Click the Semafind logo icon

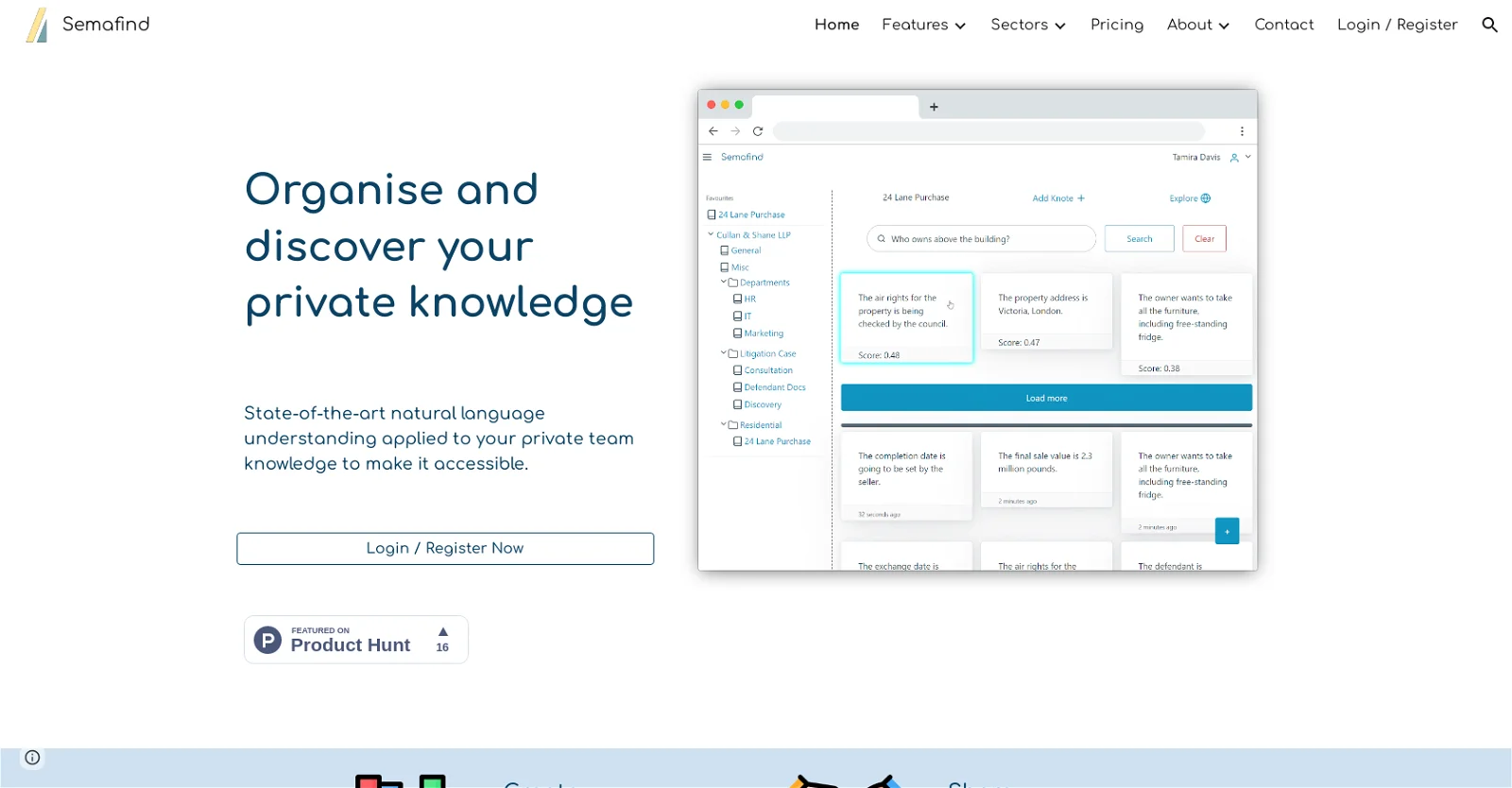pyautogui.click(x=37, y=25)
